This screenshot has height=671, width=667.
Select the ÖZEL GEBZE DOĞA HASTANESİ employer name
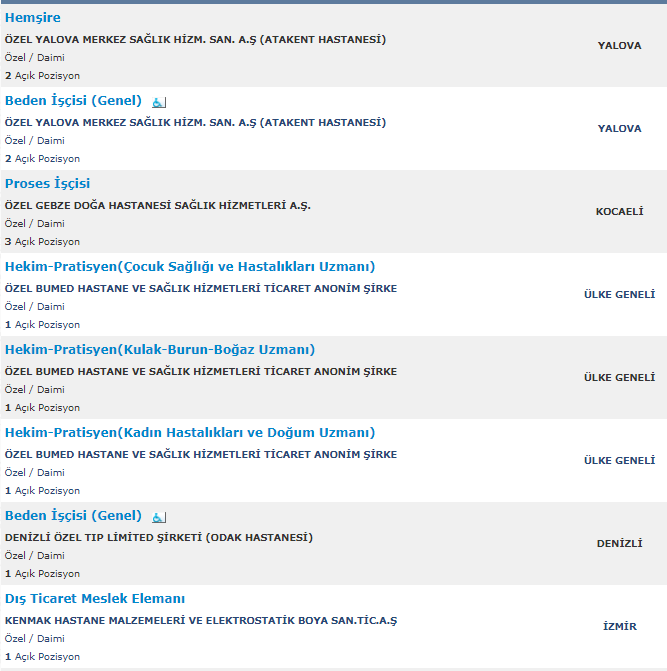pos(158,206)
